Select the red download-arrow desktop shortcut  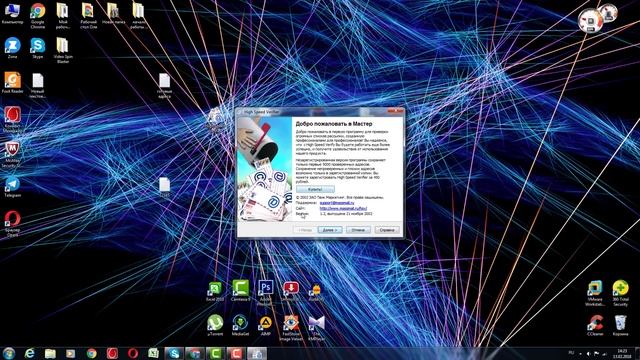point(291,291)
